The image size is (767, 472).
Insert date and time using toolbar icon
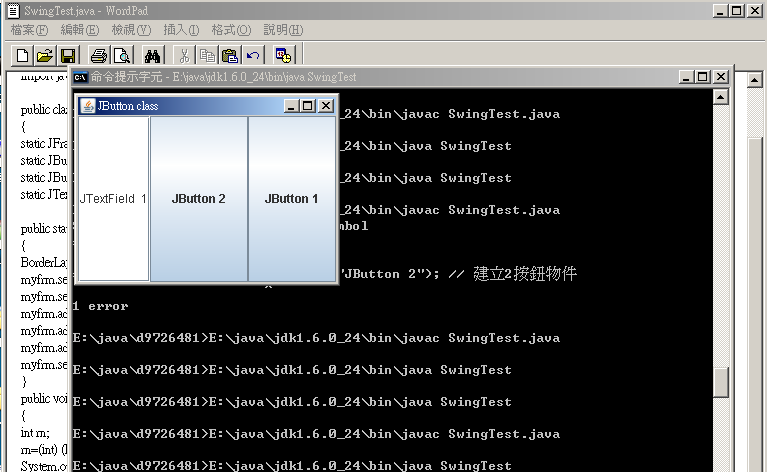tap(283, 55)
